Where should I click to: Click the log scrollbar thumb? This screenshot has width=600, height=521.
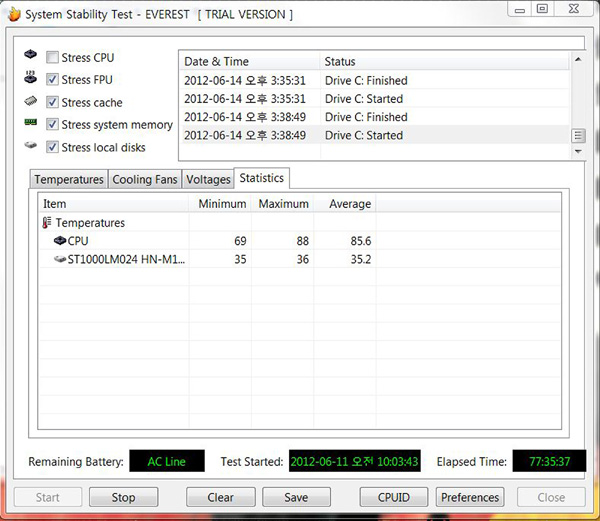578,136
